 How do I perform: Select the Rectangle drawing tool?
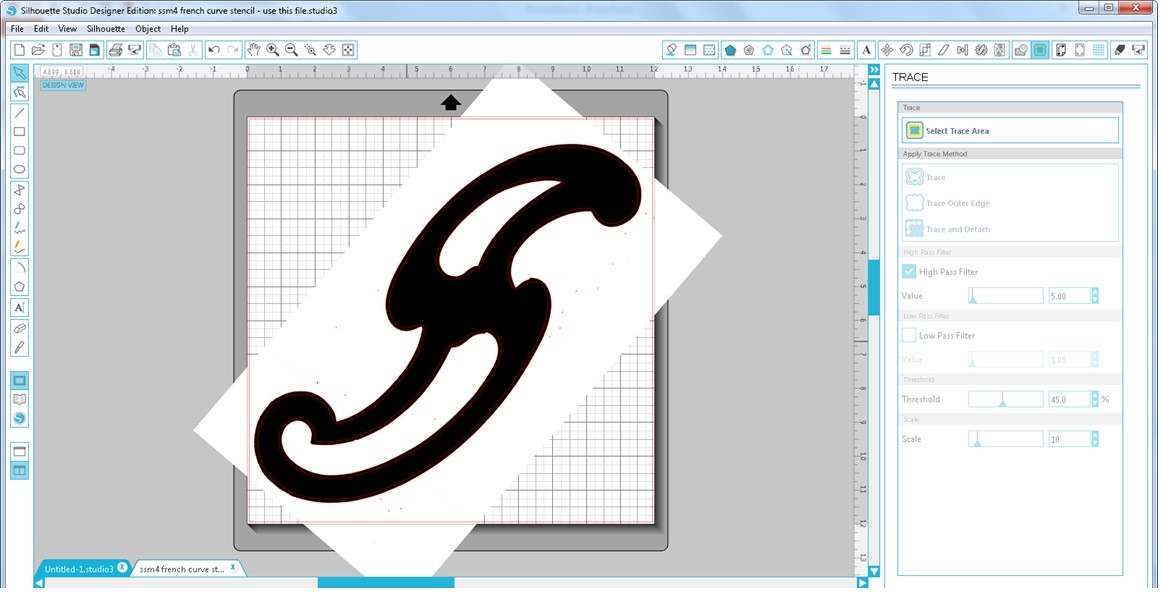click(x=20, y=132)
